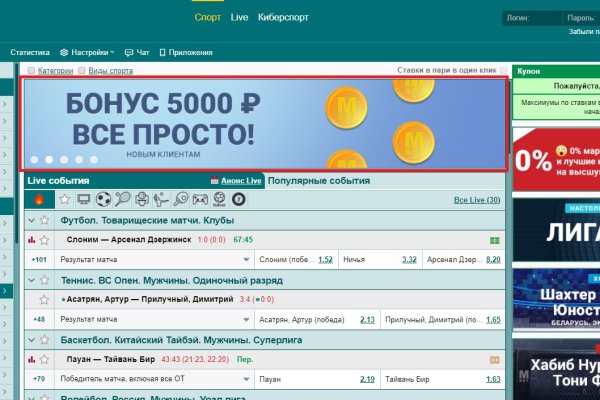Tick the Виды спорта checkbox
The image size is (600, 400).
(80, 71)
